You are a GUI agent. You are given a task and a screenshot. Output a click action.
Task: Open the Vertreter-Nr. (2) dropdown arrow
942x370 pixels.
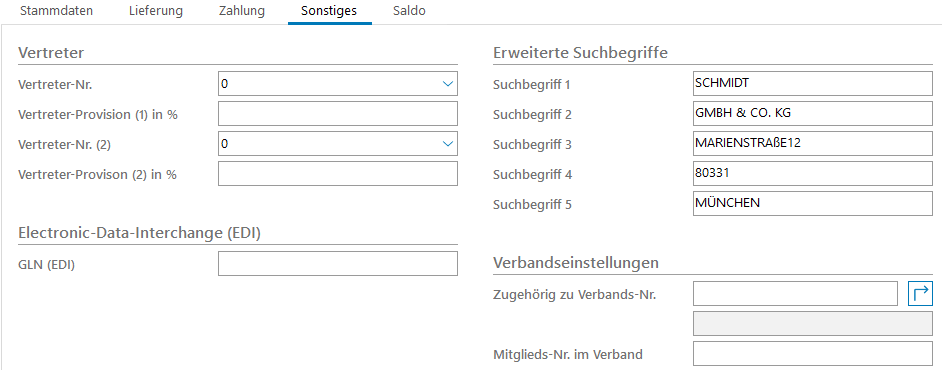[x=447, y=144]
